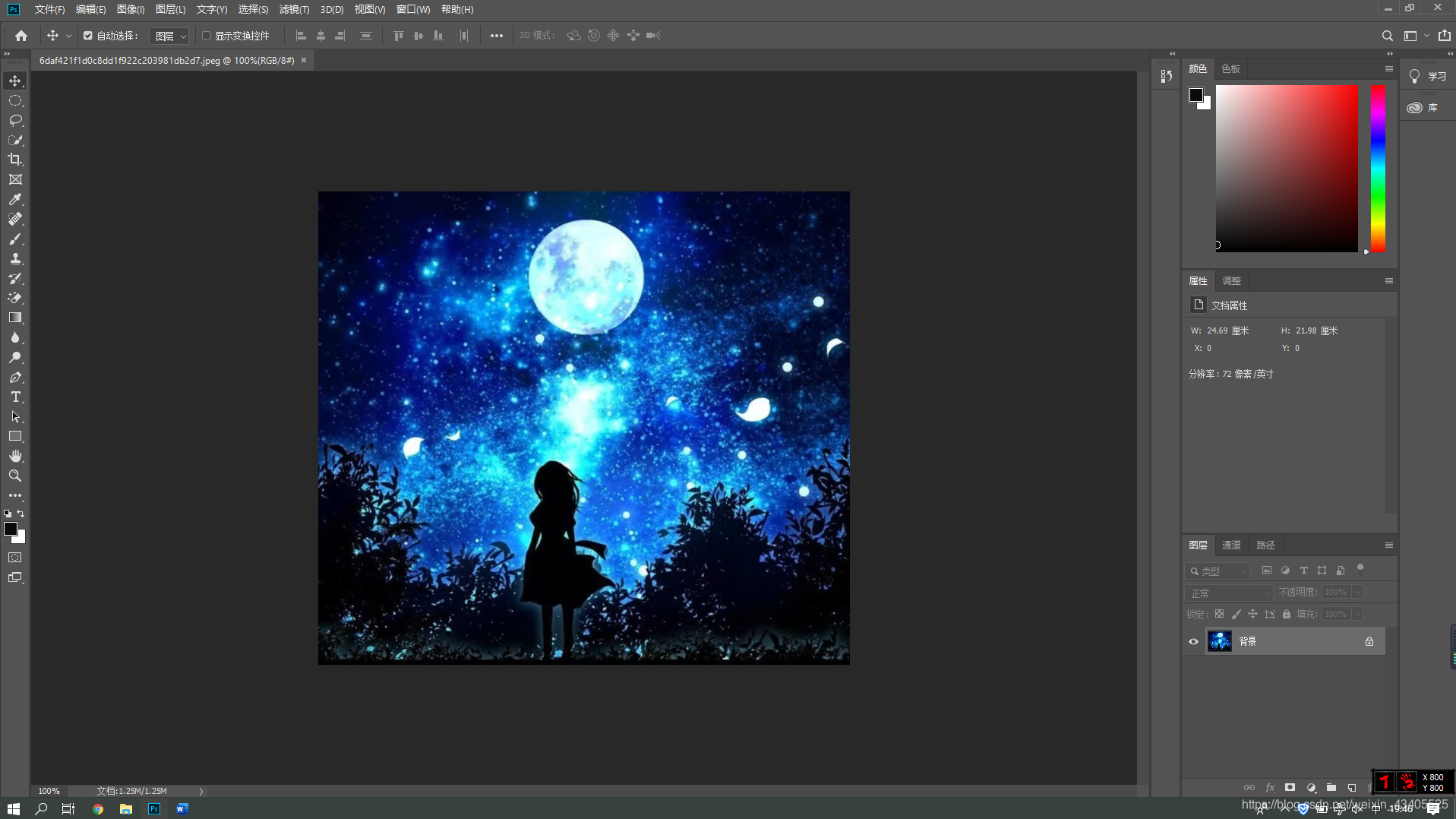
Task: Open the Color panel options menu
Action: (1388, 69)
